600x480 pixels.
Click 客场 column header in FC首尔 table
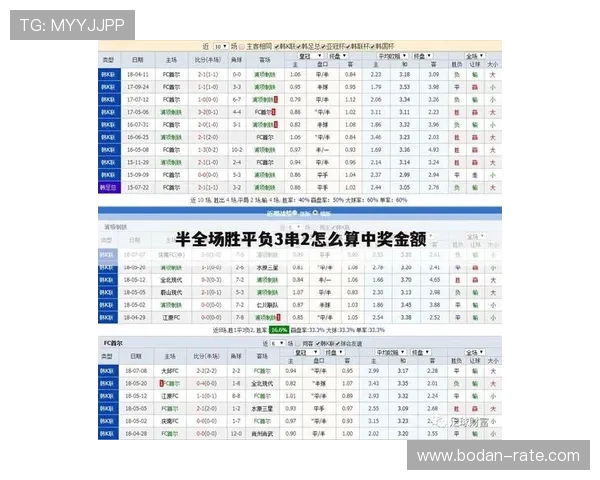[262, 356]
